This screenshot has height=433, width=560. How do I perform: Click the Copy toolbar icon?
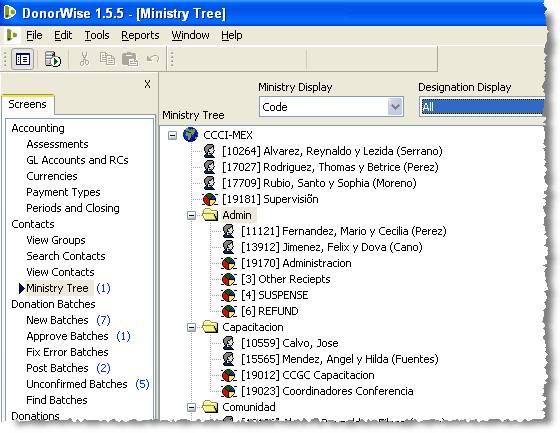coord(107,59)
